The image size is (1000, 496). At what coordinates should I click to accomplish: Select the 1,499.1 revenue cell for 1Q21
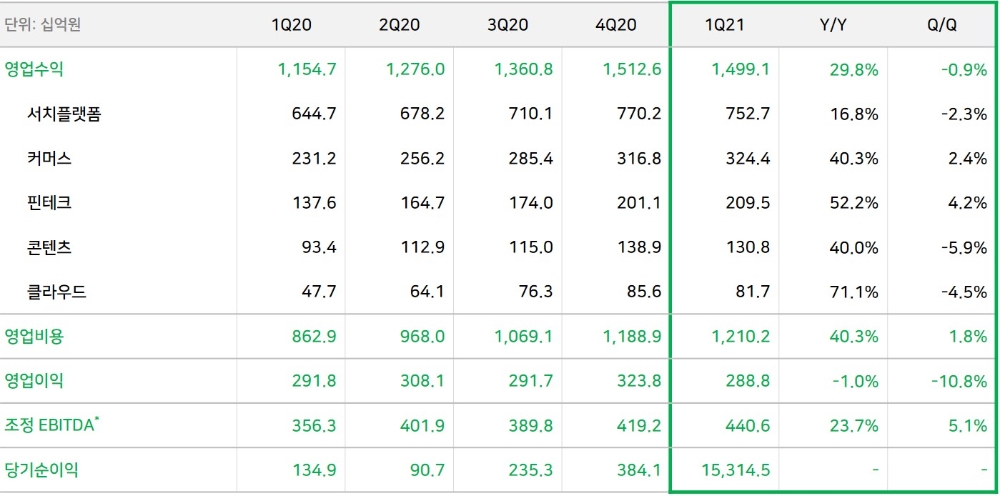[x=741, y=69]
